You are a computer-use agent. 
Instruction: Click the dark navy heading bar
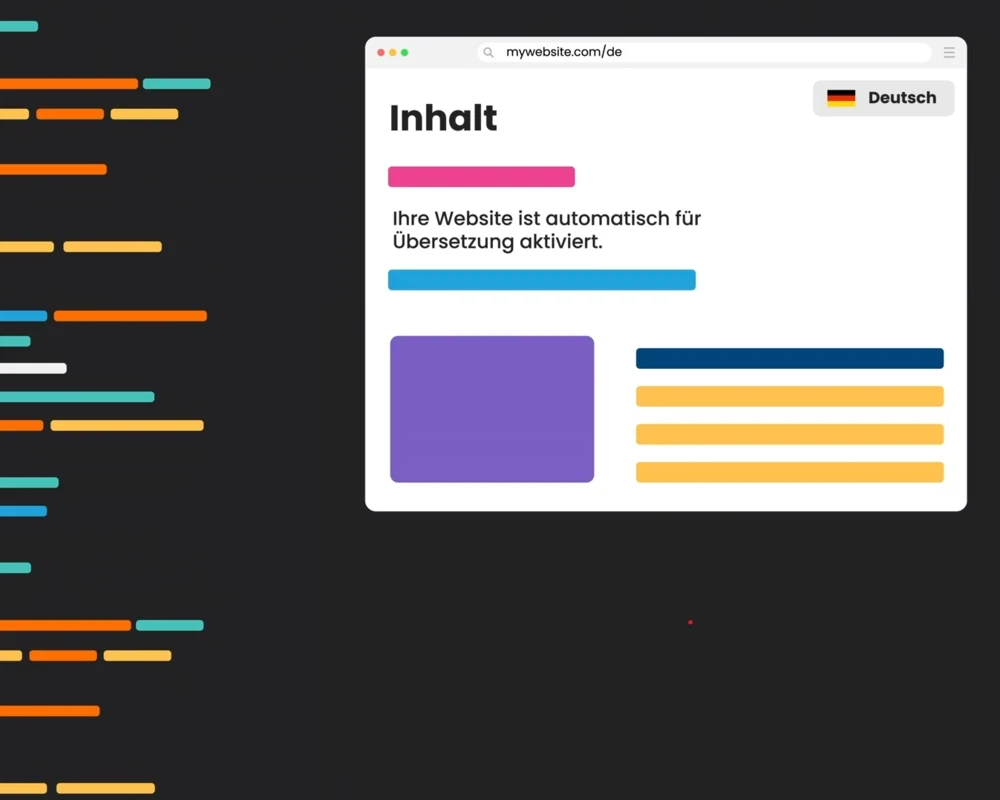[789, 357]
